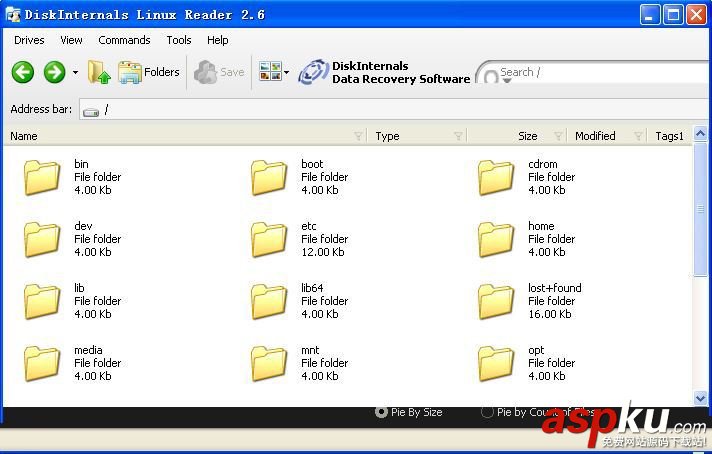Screen dimensions: 712x454
Task: Click the 12.00 Kb size text under etc
Action: (x=323, y=252)
